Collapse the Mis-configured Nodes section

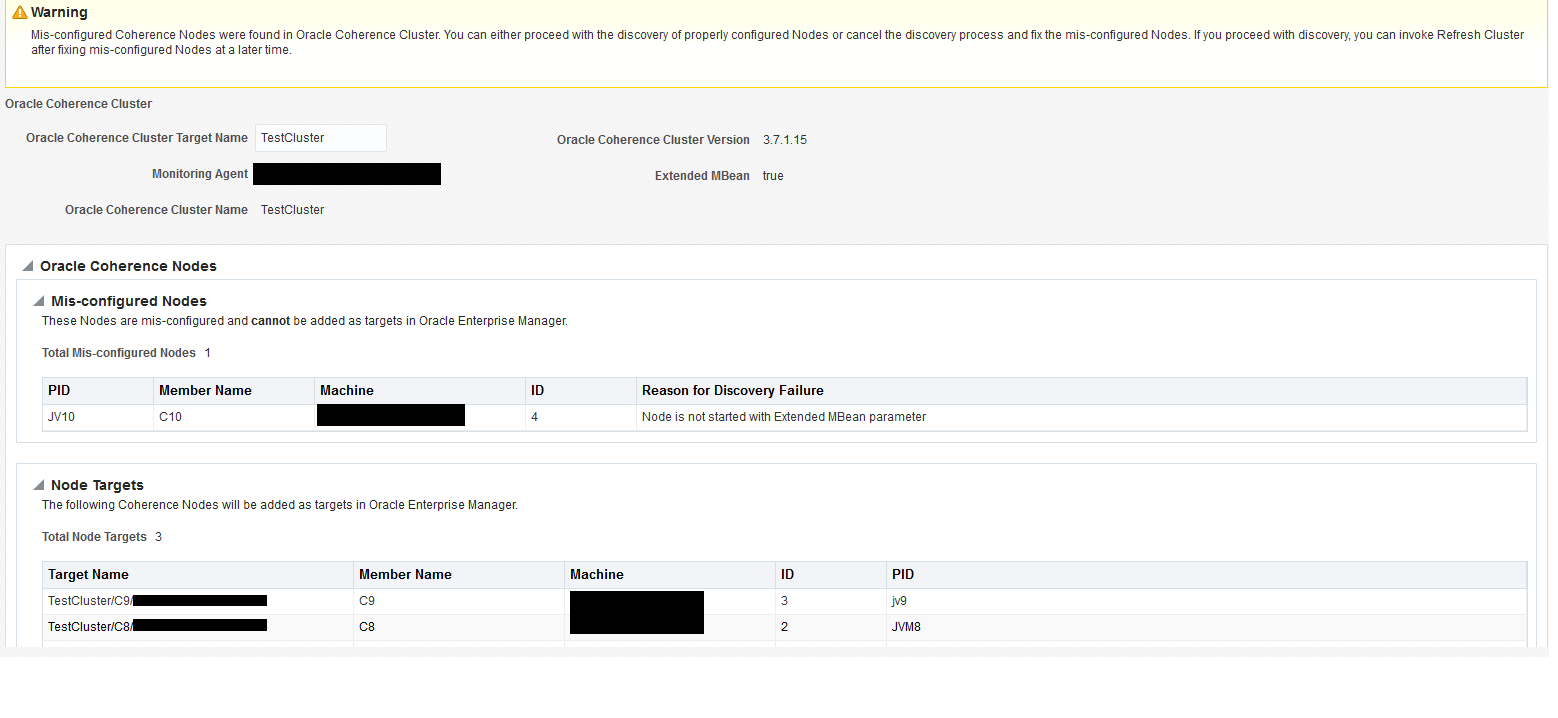[39, 301]
